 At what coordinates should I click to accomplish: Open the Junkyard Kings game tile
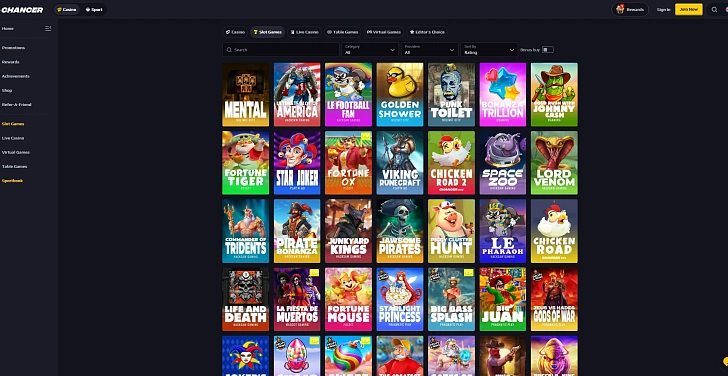coord(348,231)
